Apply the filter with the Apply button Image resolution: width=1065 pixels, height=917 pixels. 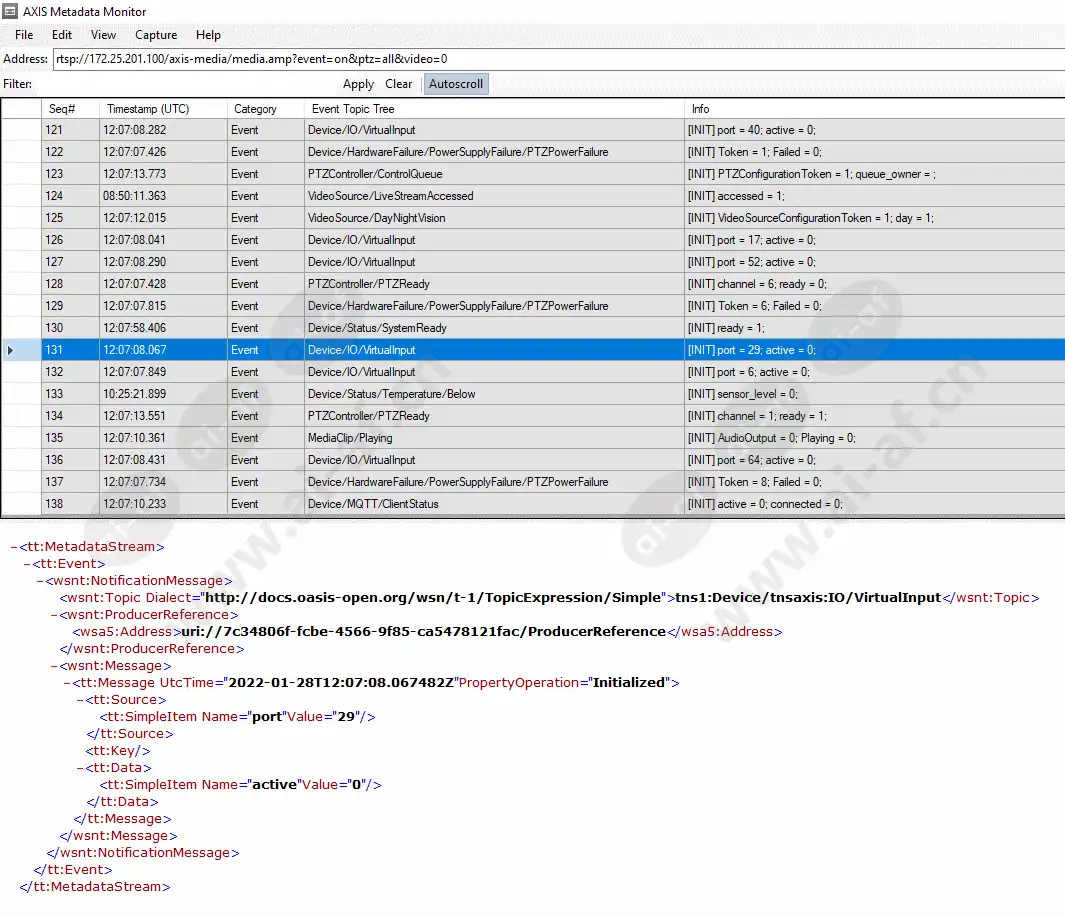coord(358,84)
